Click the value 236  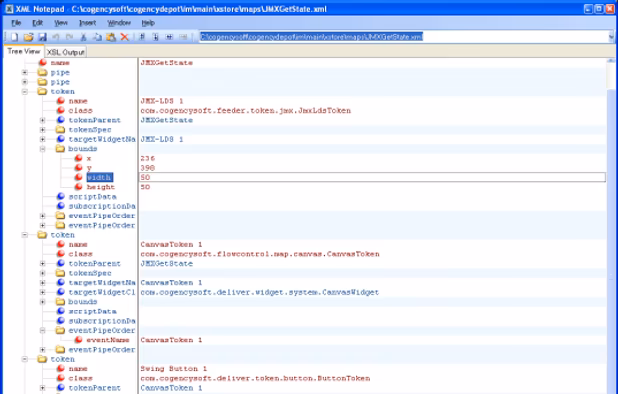click(148, 158)
